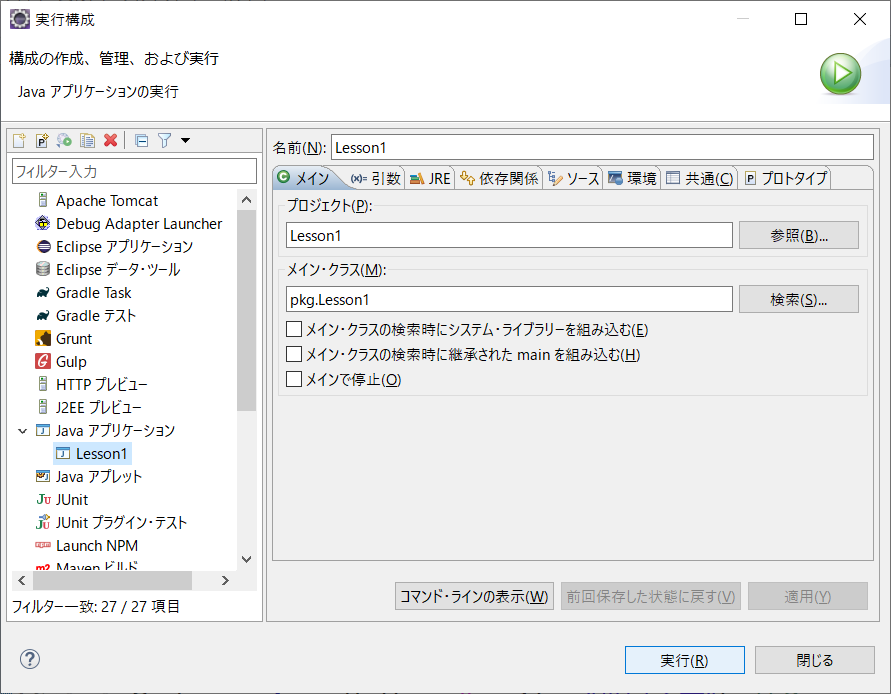Switch to the 共通 tab
This screenshot has height=694, width=891.
point(700,178)
